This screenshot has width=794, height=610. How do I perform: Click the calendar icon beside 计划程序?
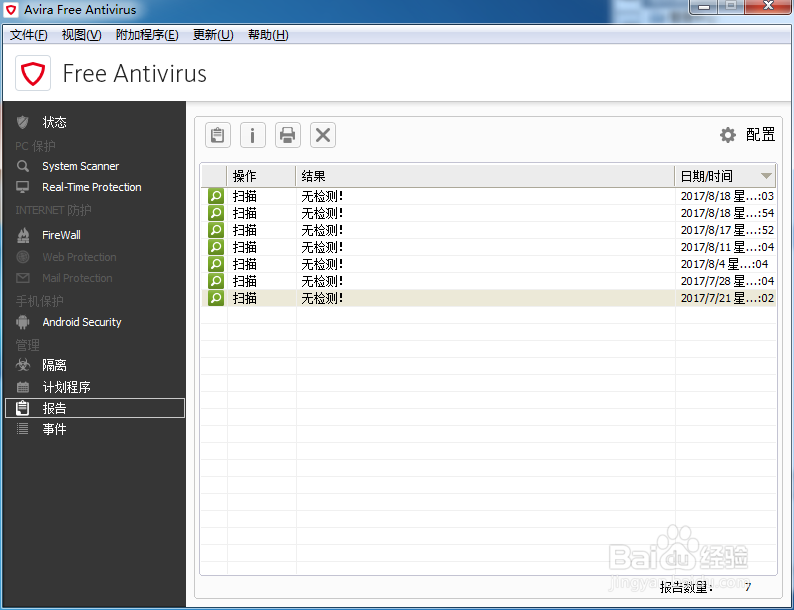pos(22,387)
